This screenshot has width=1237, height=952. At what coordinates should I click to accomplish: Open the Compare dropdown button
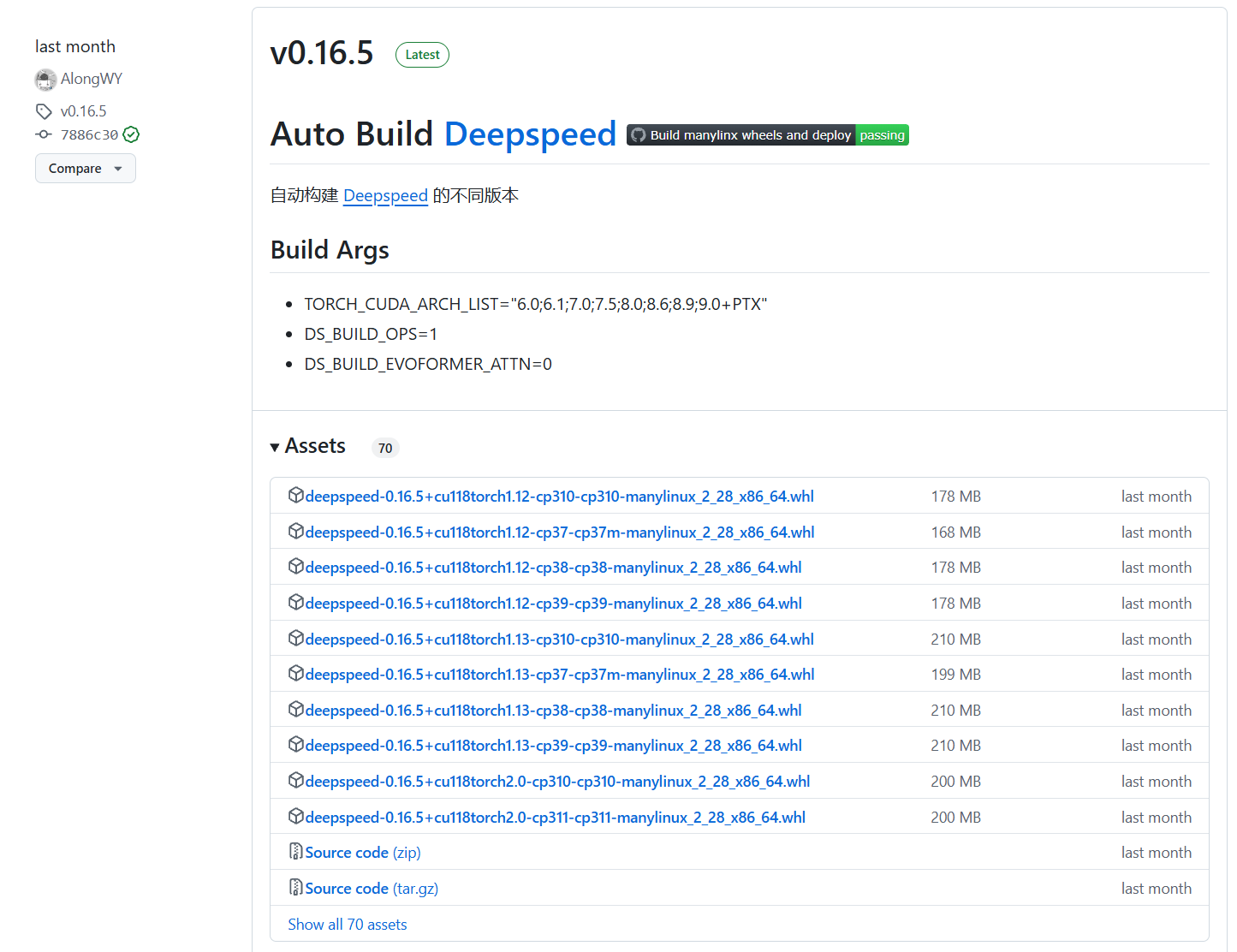[86, 169]
